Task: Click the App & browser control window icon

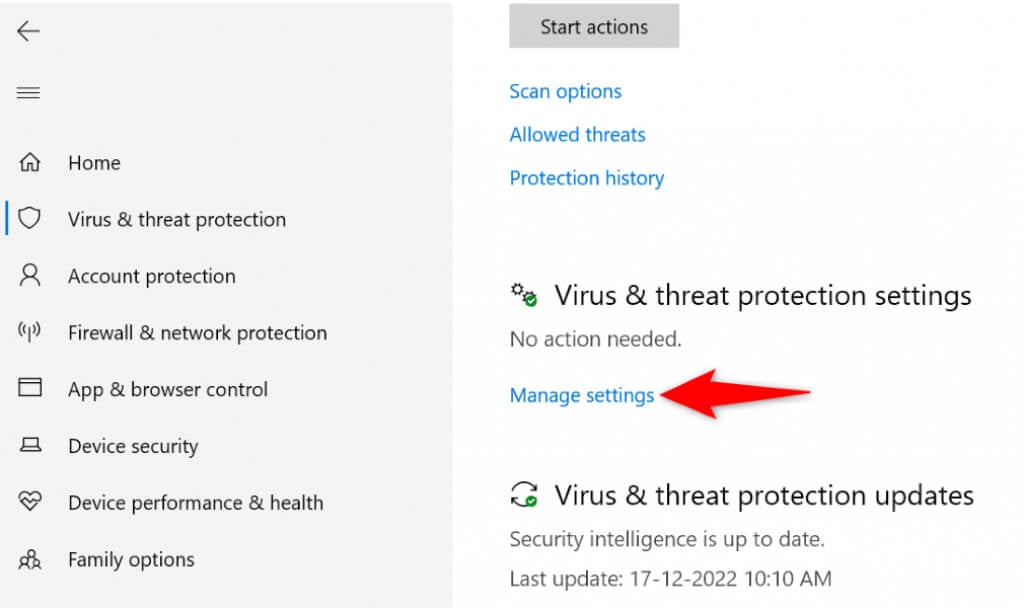Action: pyautogui.click(x=31, y=388)
